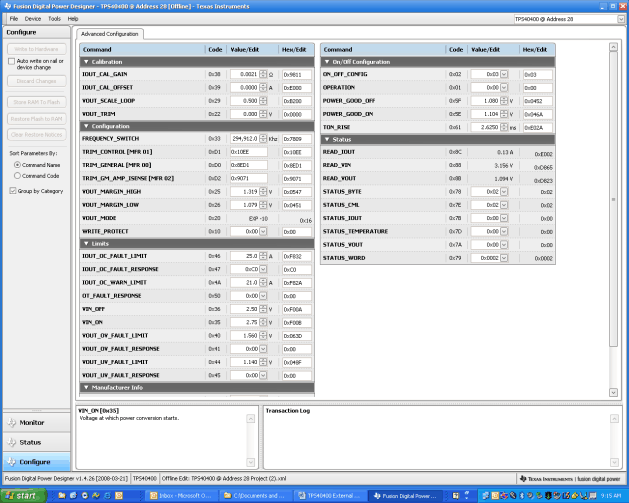This screenshot has width=629, height=503.
Task: Open STATUS_CML value dropdown
Action: point(504,205)
